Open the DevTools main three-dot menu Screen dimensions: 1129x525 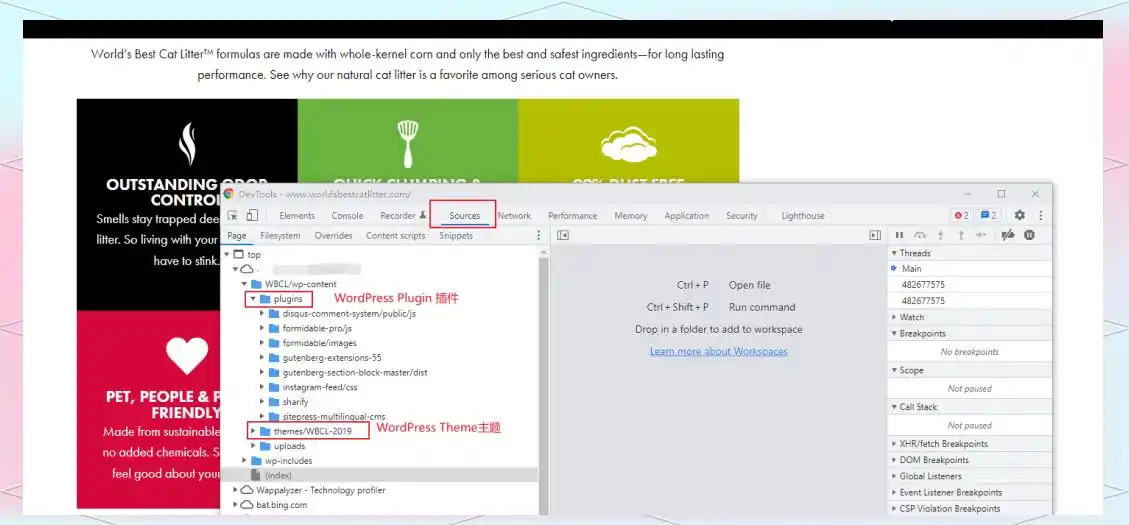click(x=1040, y=215)
